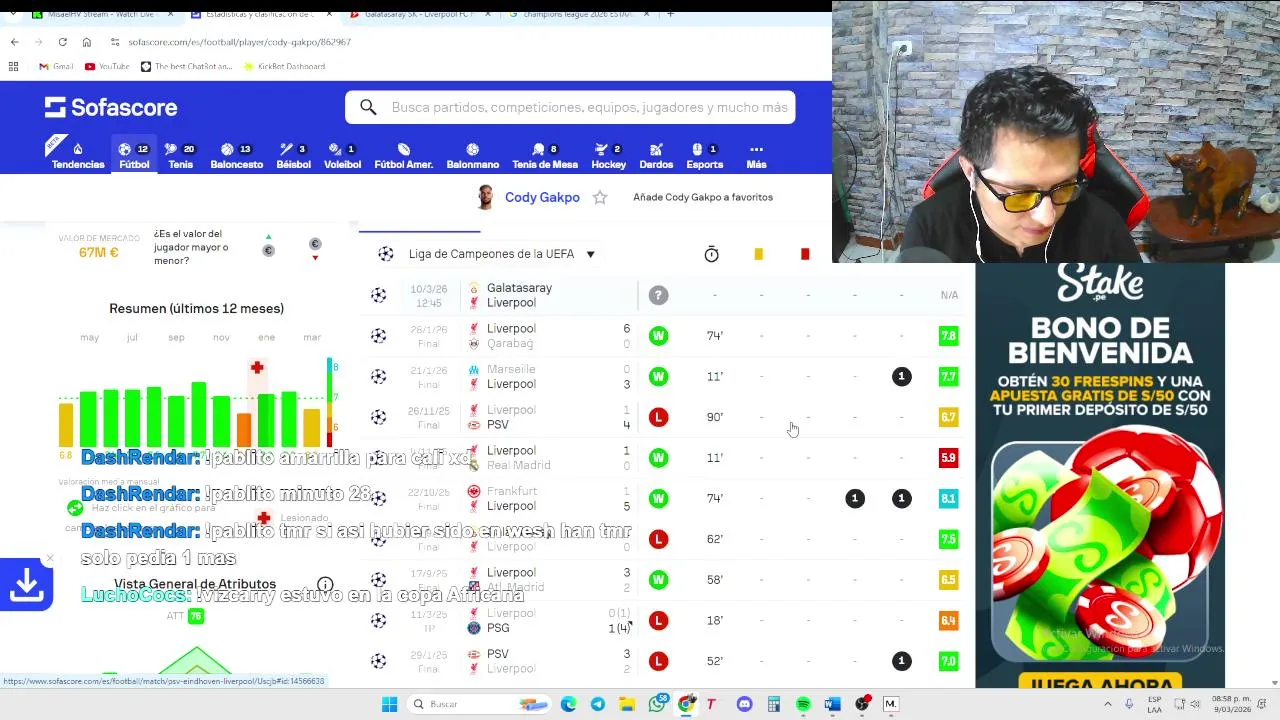Reload the browser page

pos(62,42)
